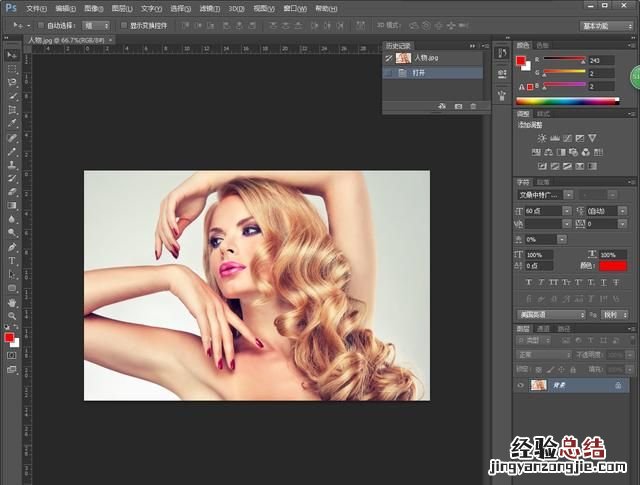Select the Rectangular Marquee tool
The width and height of the screenshot is (640, 485).
click(x=12, y=68)
